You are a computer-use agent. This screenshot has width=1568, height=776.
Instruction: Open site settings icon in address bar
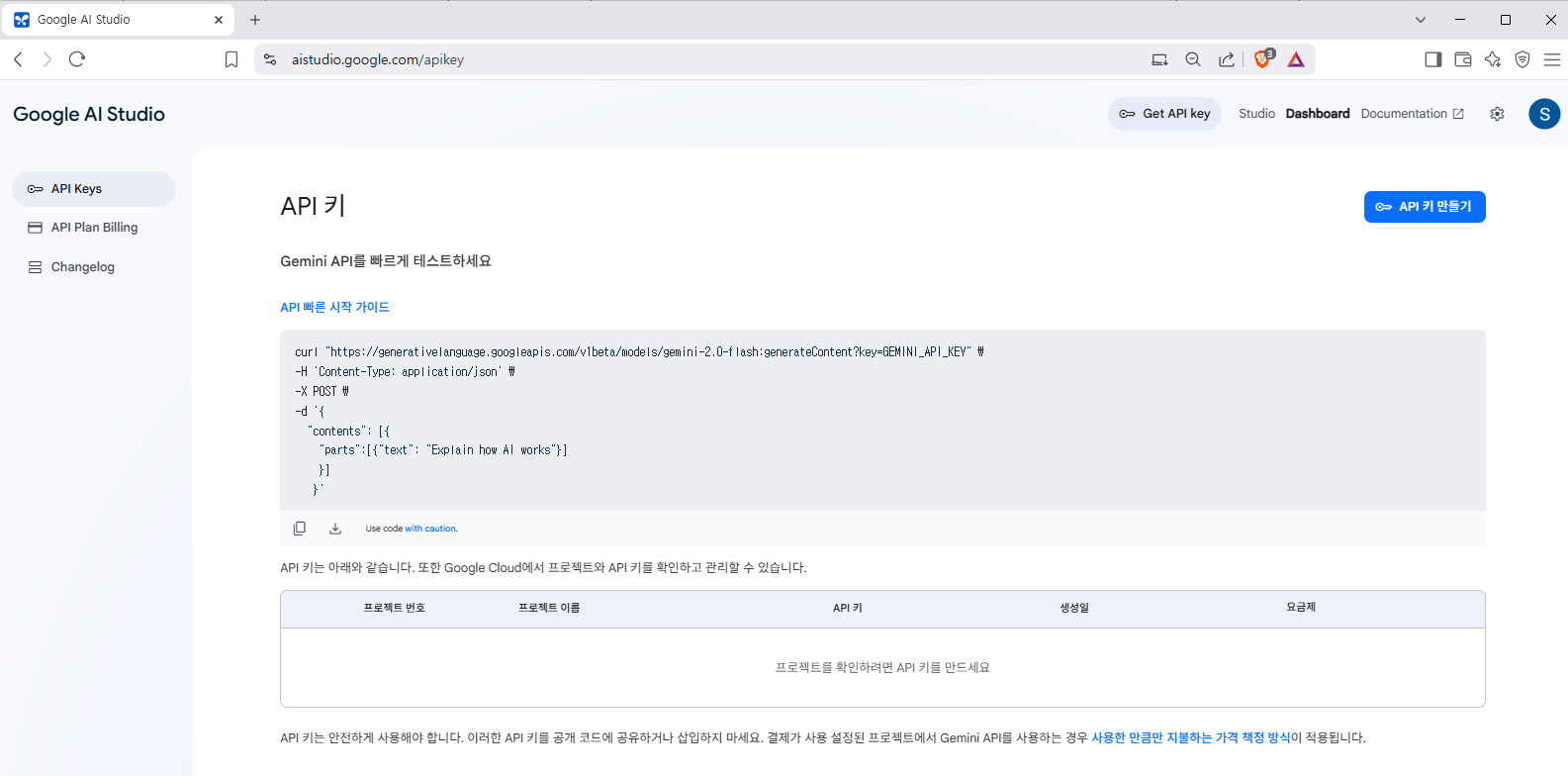[270, 59]
